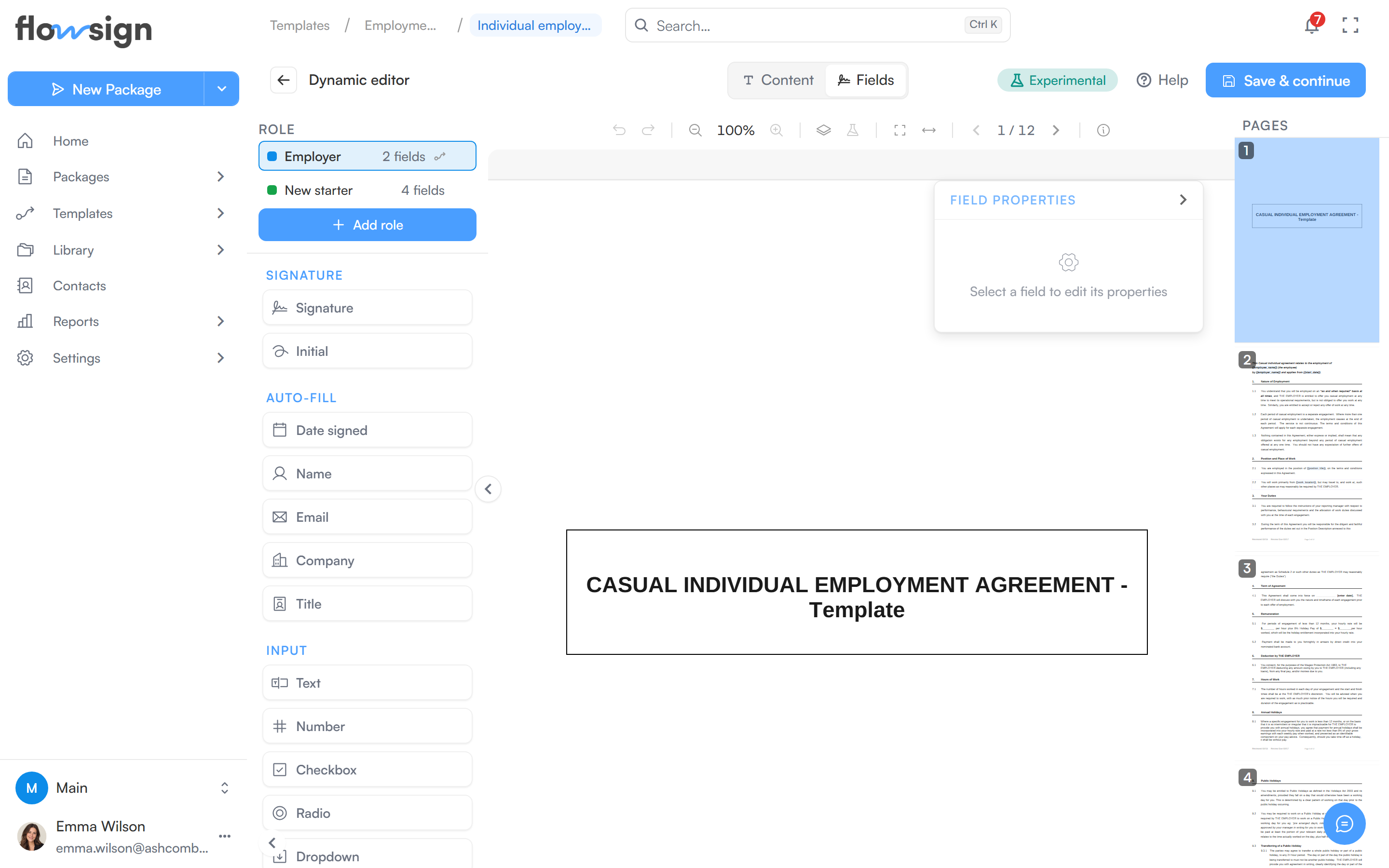The height and width of the screenshot is (868, 1389).
Task: Select page 3 thumbnail
Action: click(x=1307, y=658)
